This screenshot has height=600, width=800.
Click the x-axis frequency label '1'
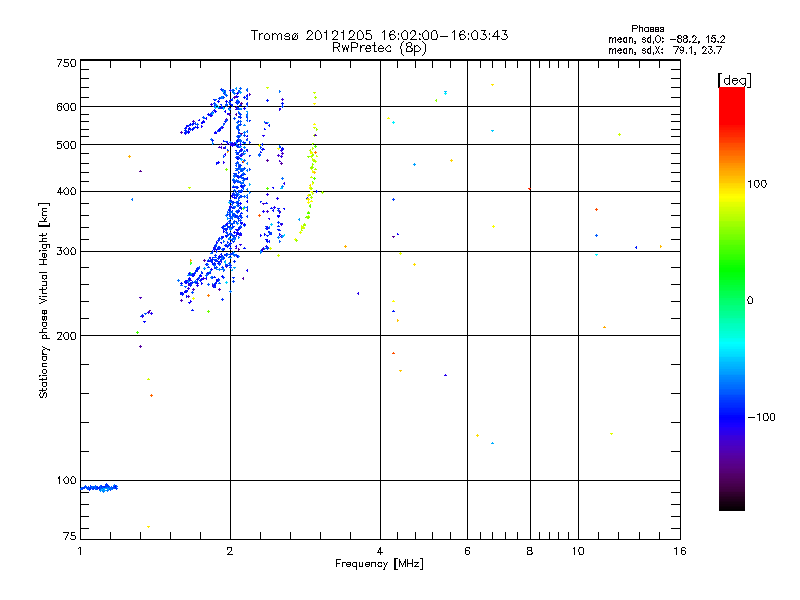pos(80,551)
